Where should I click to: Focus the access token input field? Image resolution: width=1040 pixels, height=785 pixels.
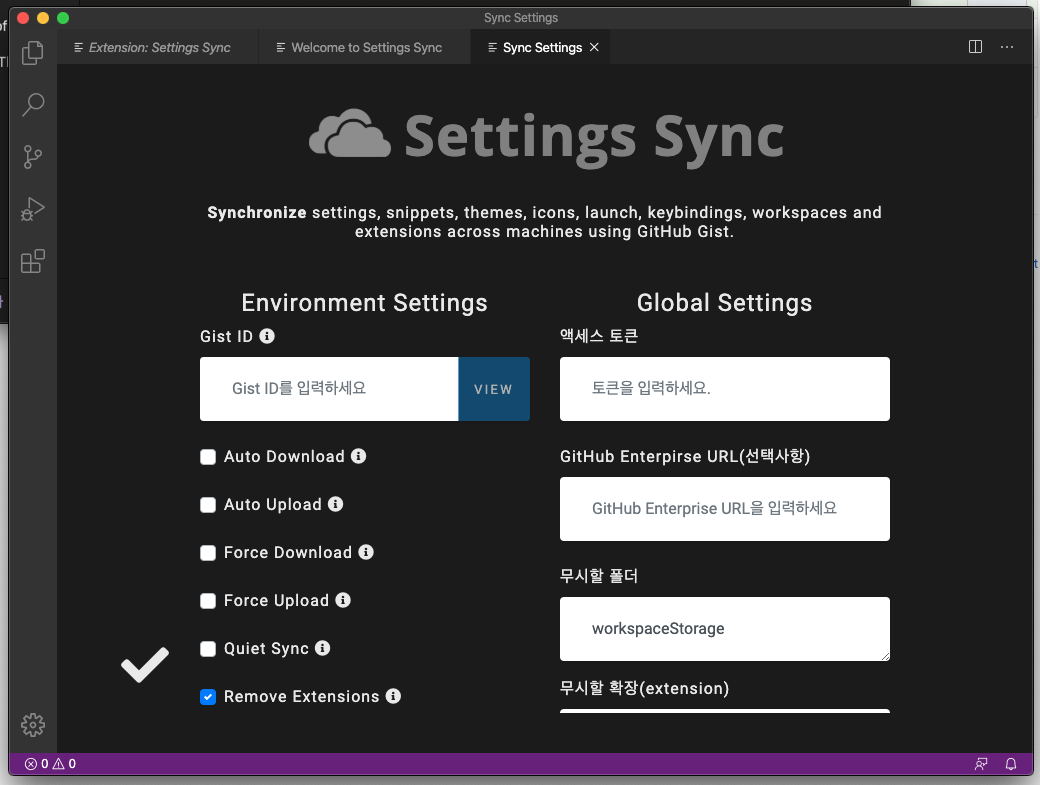[725, 389]
